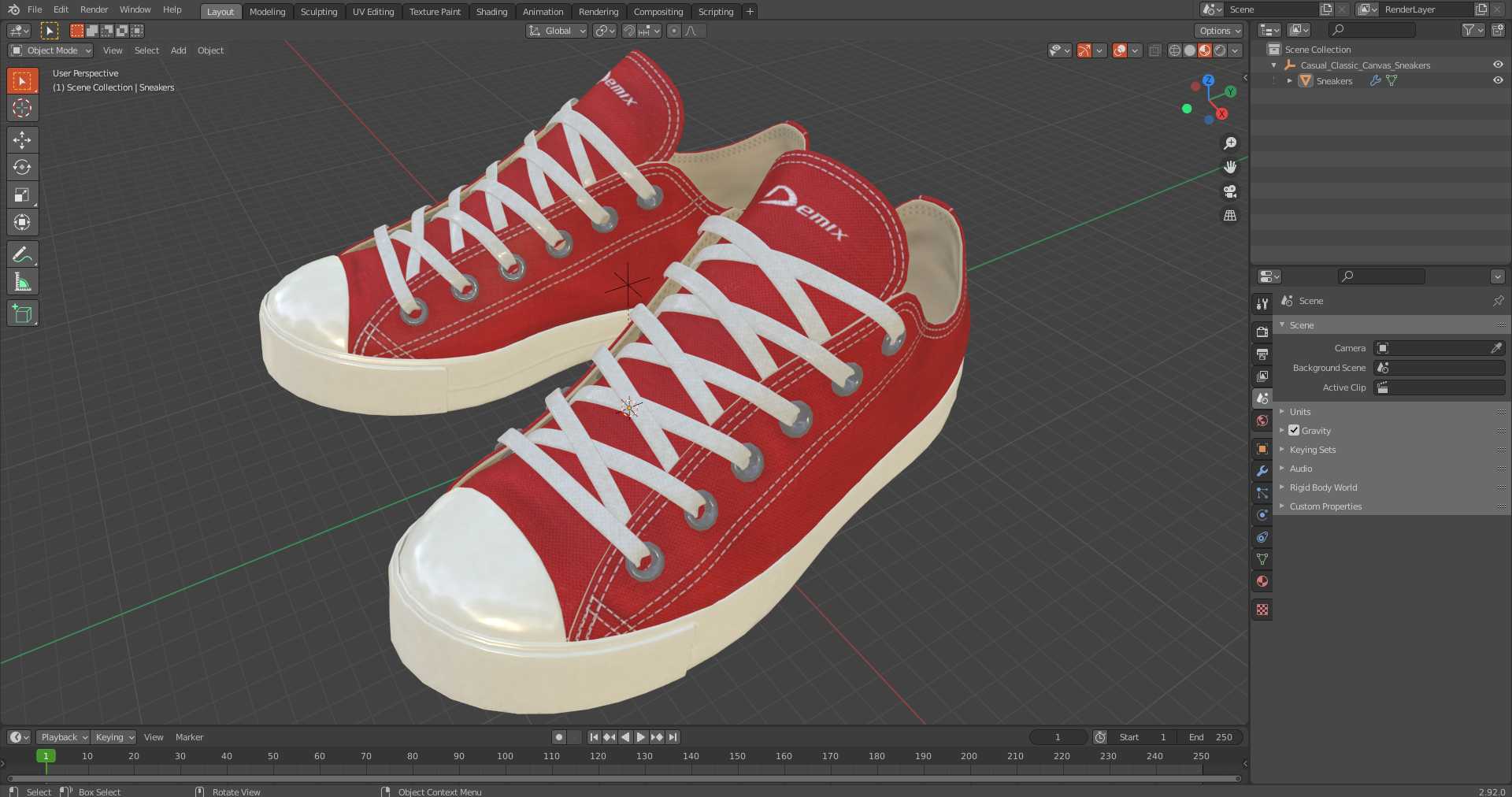
Task: Open the Object properties tab
Action: tap(1262, 448)
